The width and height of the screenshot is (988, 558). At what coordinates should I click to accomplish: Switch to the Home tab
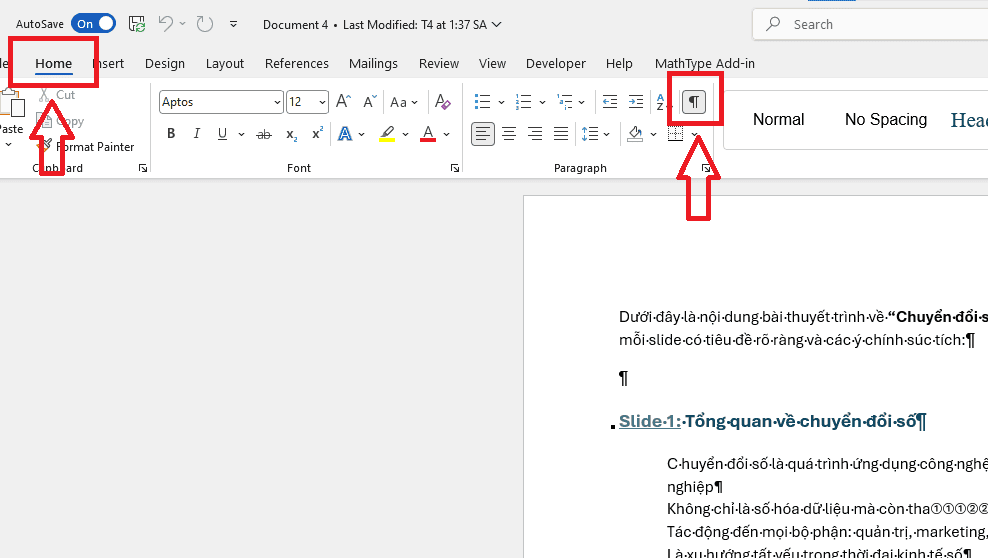pos(54,64)
